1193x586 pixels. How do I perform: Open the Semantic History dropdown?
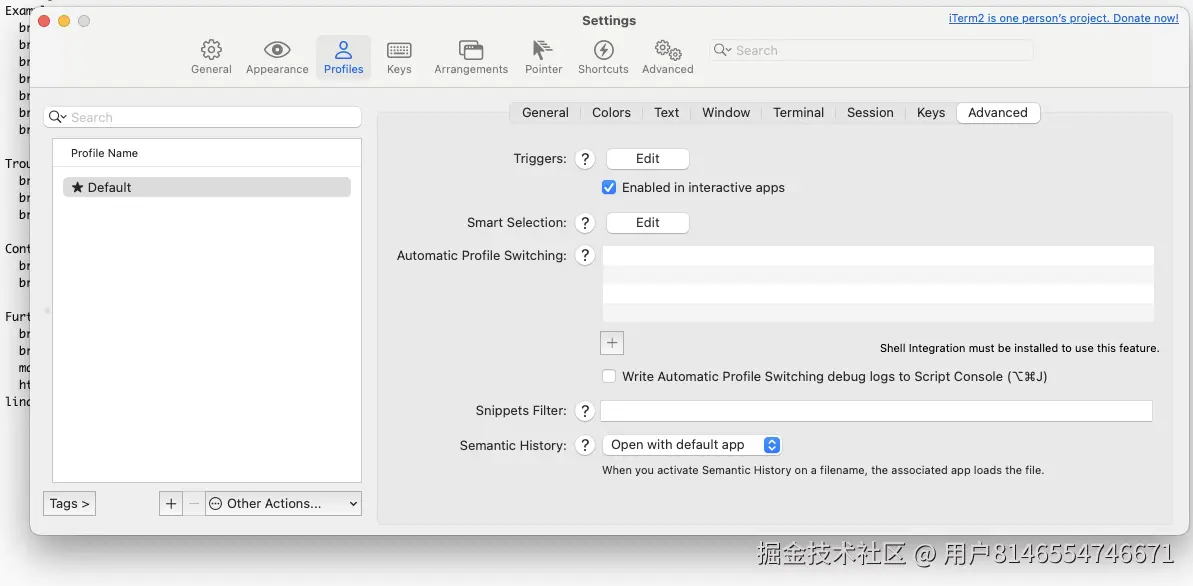[x=692, y=445]
